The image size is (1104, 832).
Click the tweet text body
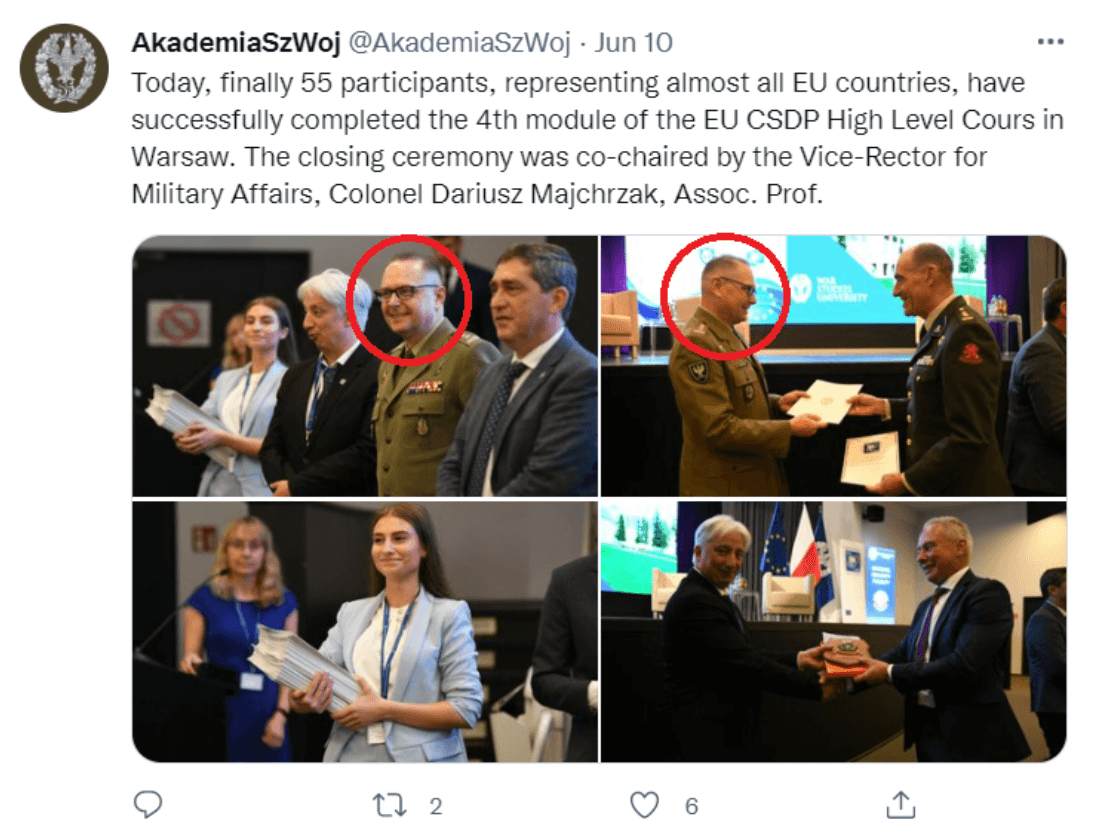click(x=597, y=138)
